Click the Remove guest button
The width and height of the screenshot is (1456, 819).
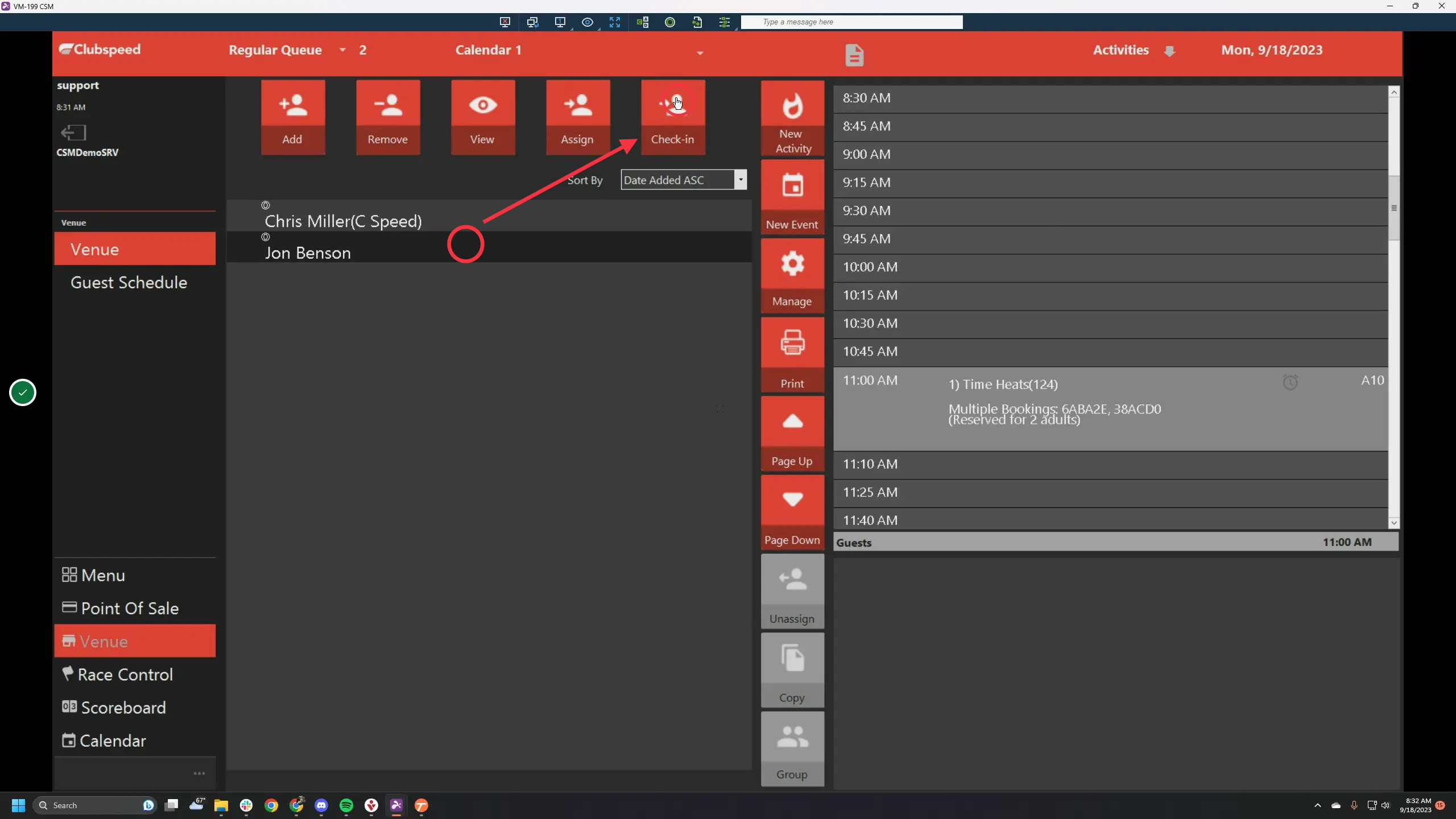388,117
